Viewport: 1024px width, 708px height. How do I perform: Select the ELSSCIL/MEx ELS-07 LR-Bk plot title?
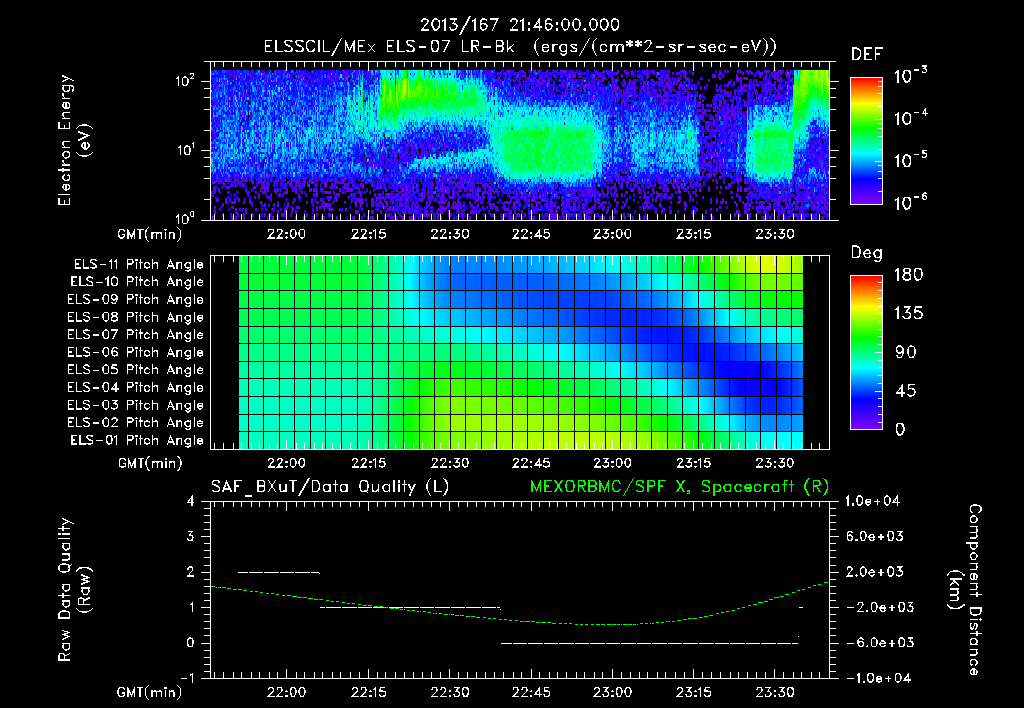point(520,47)
